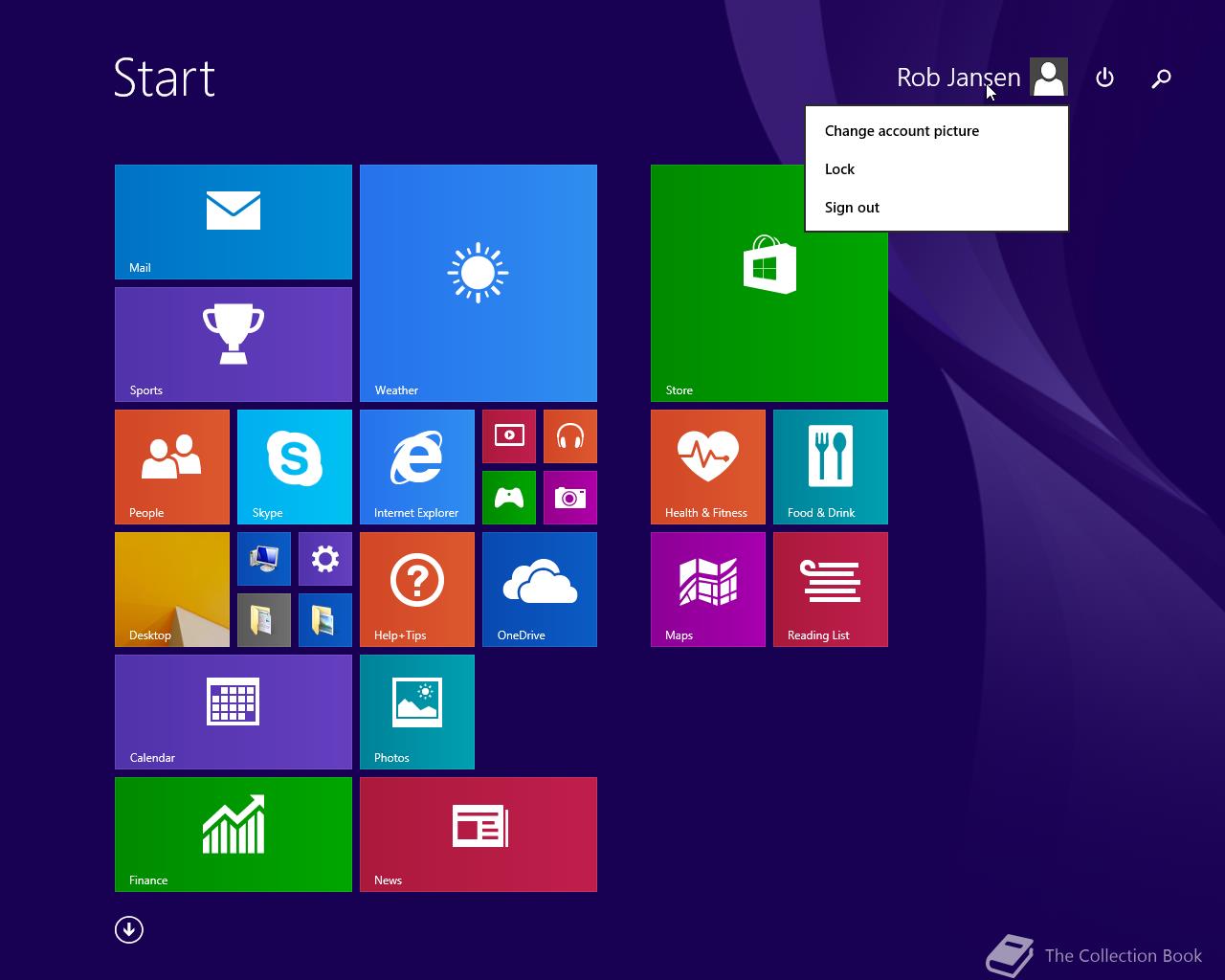Viewport: 1225px width, 980px height.
Task: Click the power options button
Action: click(x=1104, y=78)
